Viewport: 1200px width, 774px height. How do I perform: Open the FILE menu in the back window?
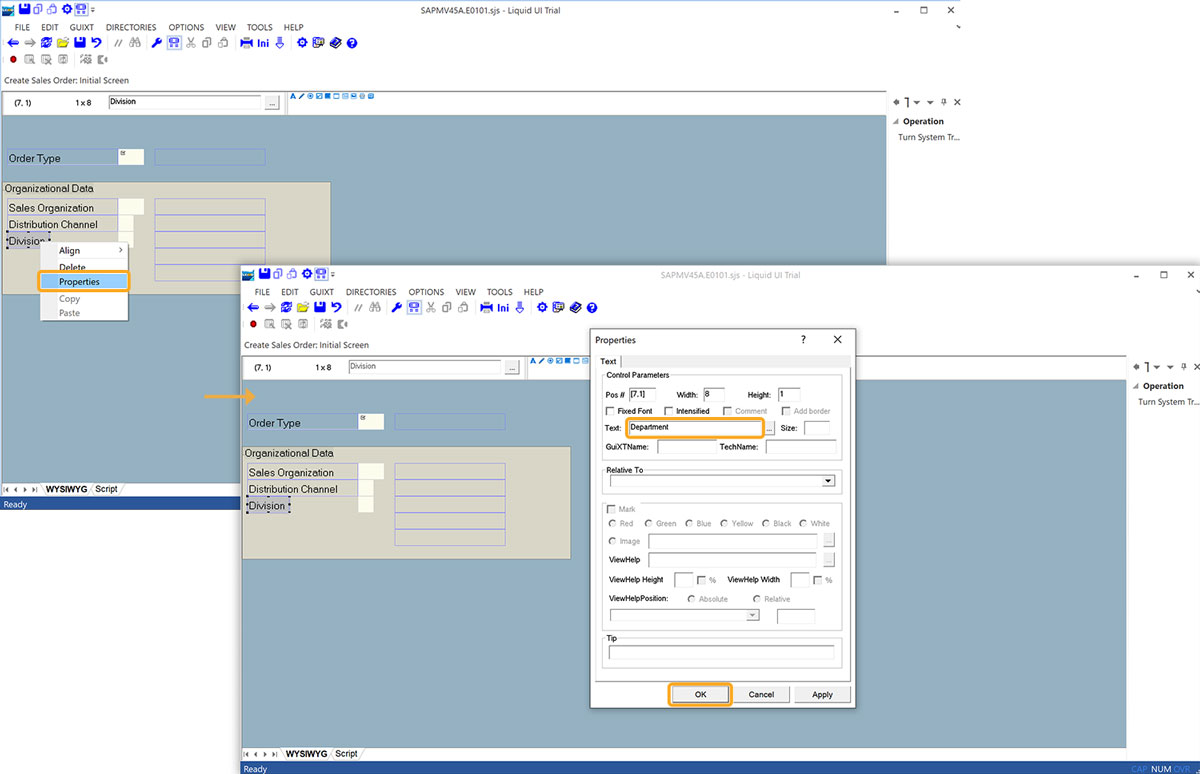(22, 27)
